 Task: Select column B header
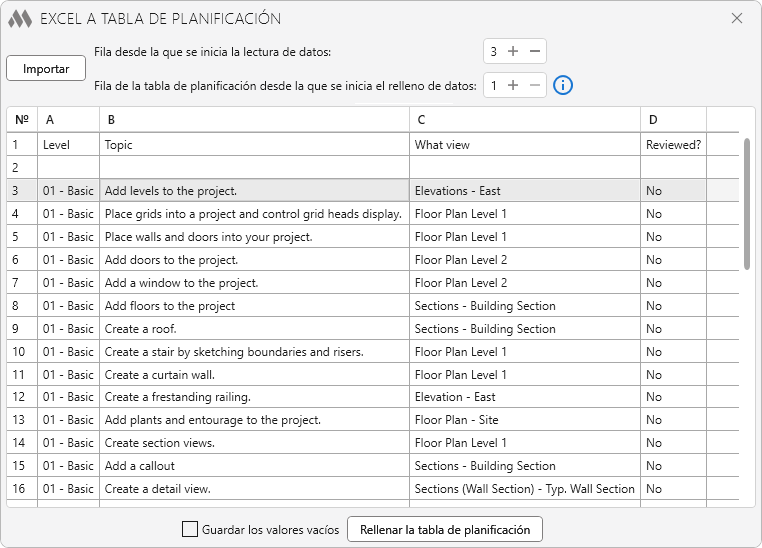pyautogui.click(x=254, y=120)
